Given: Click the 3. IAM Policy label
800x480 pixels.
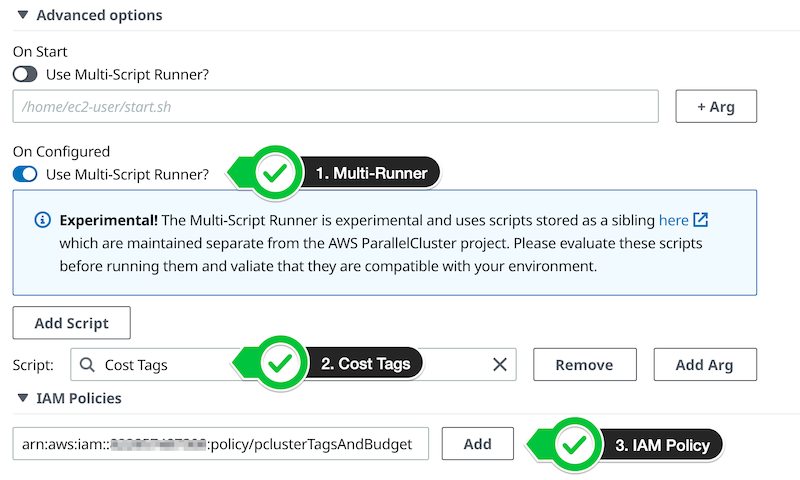Looking at the screenshot, I should pyautogui.click(x=662, y=445).
